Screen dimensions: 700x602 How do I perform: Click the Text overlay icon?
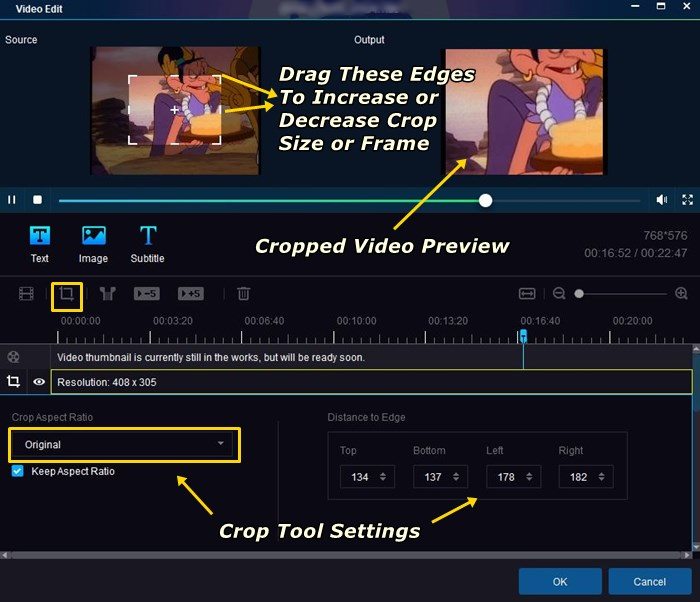pyautogui.click(x=40, y=236)
